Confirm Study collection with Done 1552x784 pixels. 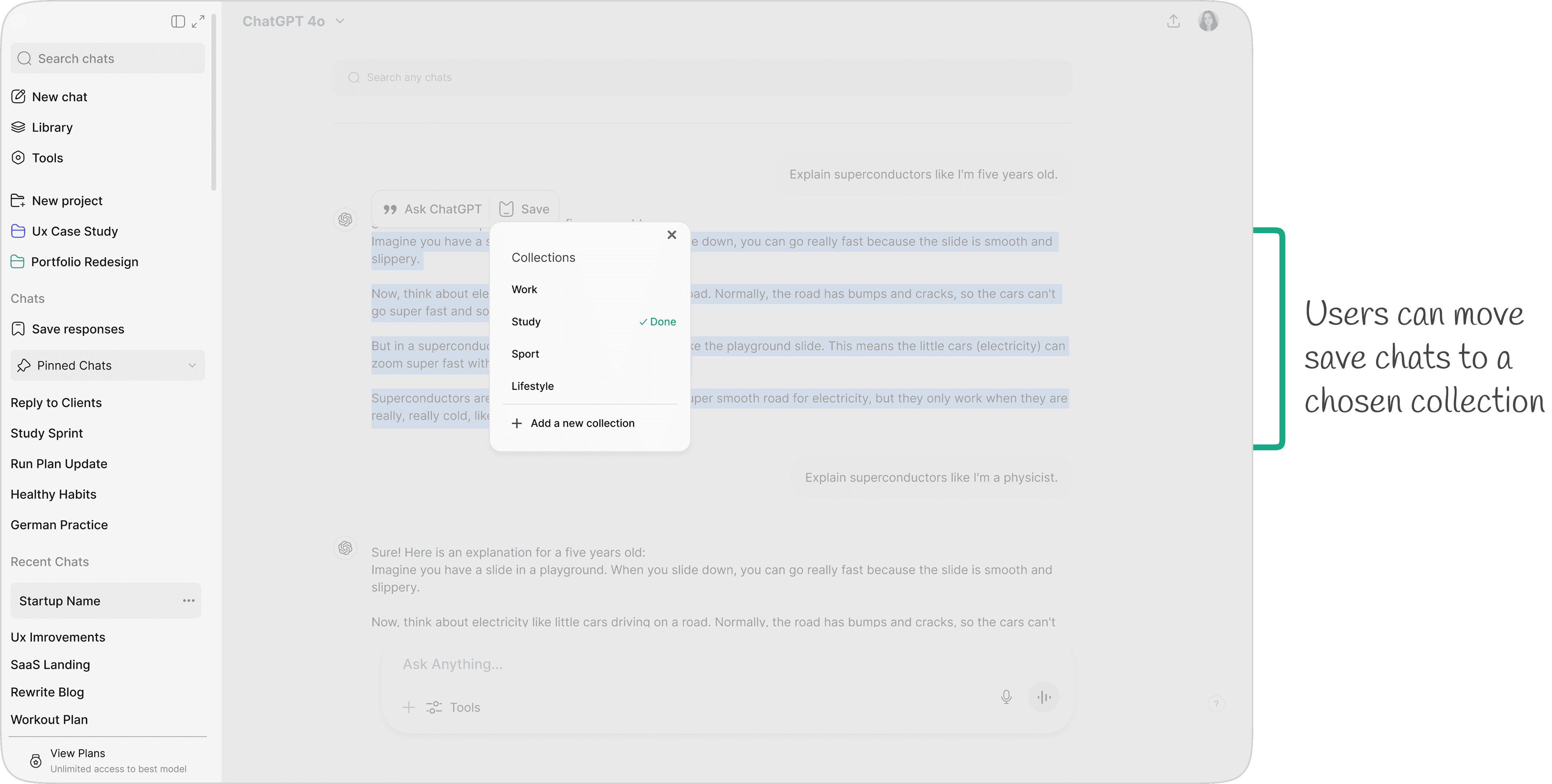tap(658, 322)
